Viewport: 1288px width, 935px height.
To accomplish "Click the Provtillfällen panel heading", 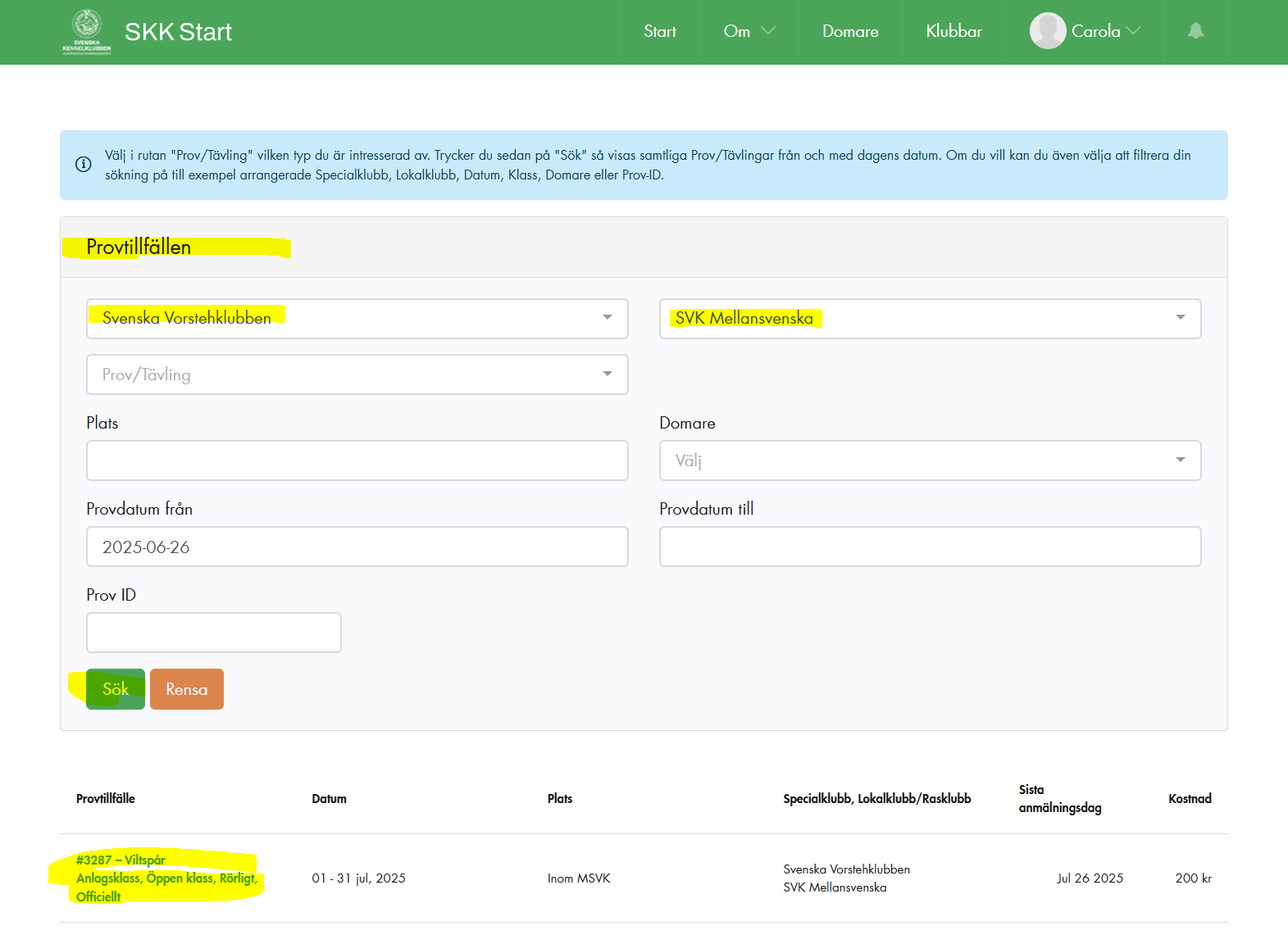I will pyautogui.click(x=139, y=247).
